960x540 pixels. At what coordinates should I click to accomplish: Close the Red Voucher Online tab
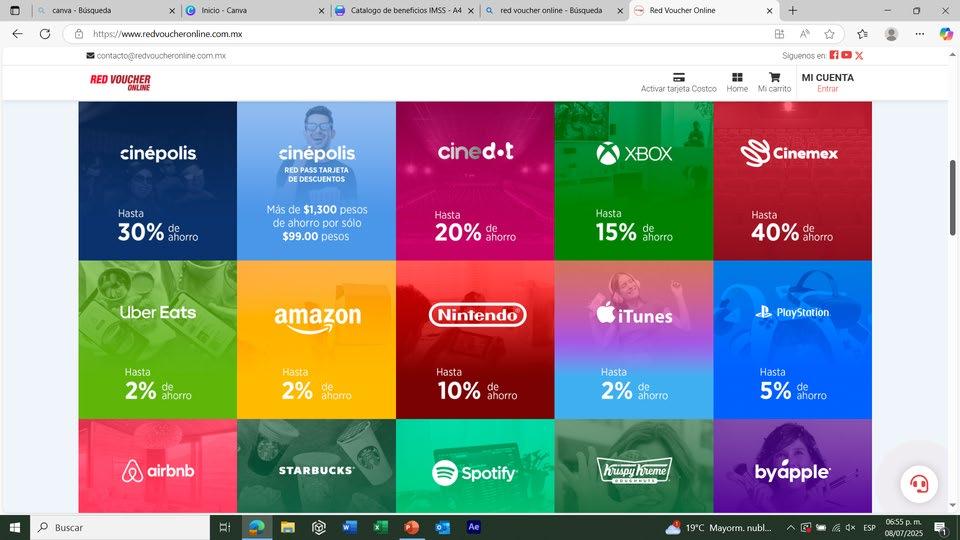tap(770, 10)
